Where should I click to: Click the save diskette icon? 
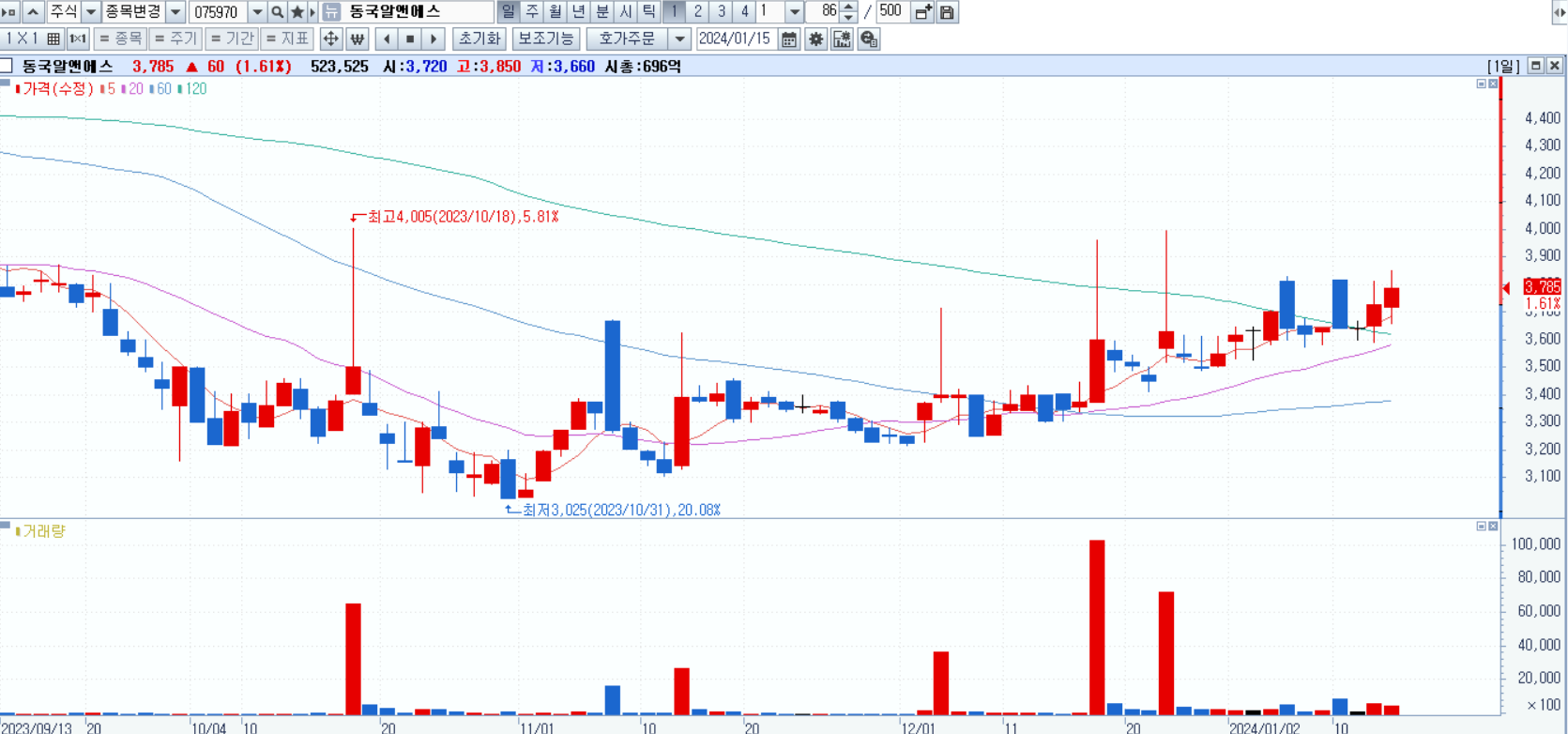(947, 12)
